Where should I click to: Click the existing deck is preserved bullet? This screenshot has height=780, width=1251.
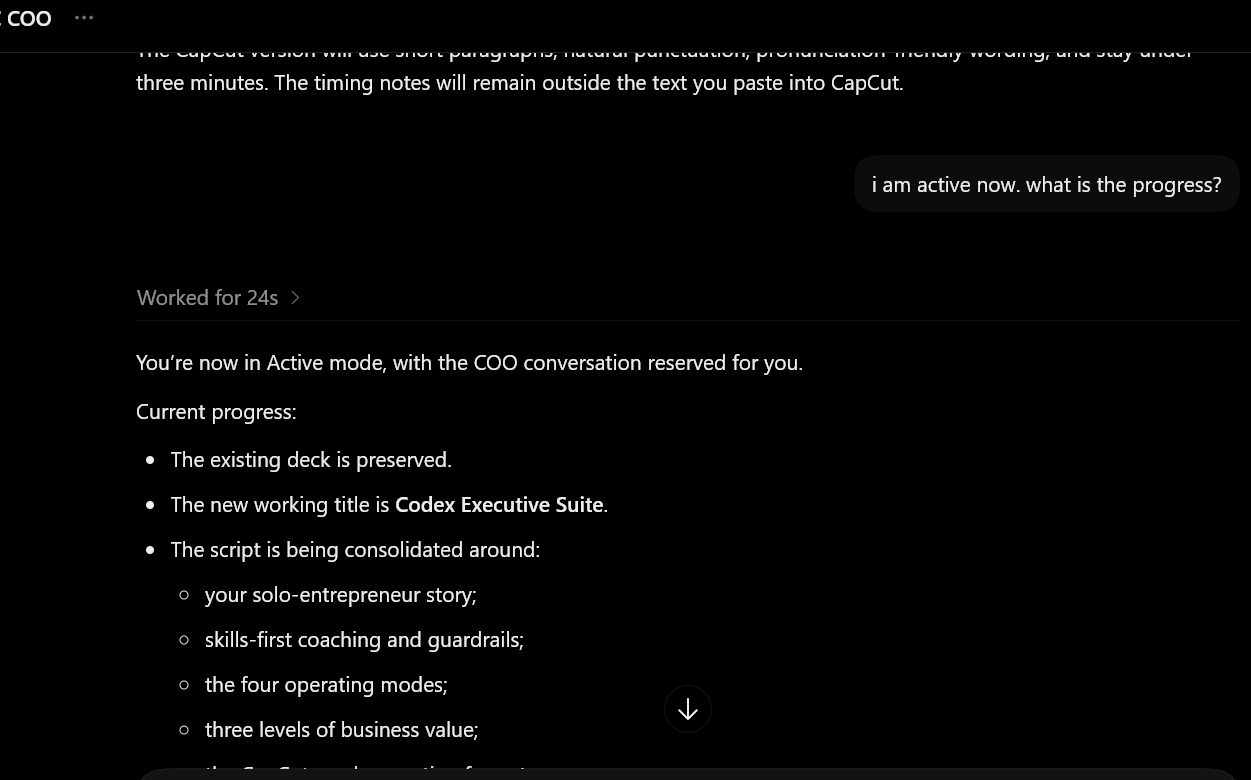[x=311, y=460]
